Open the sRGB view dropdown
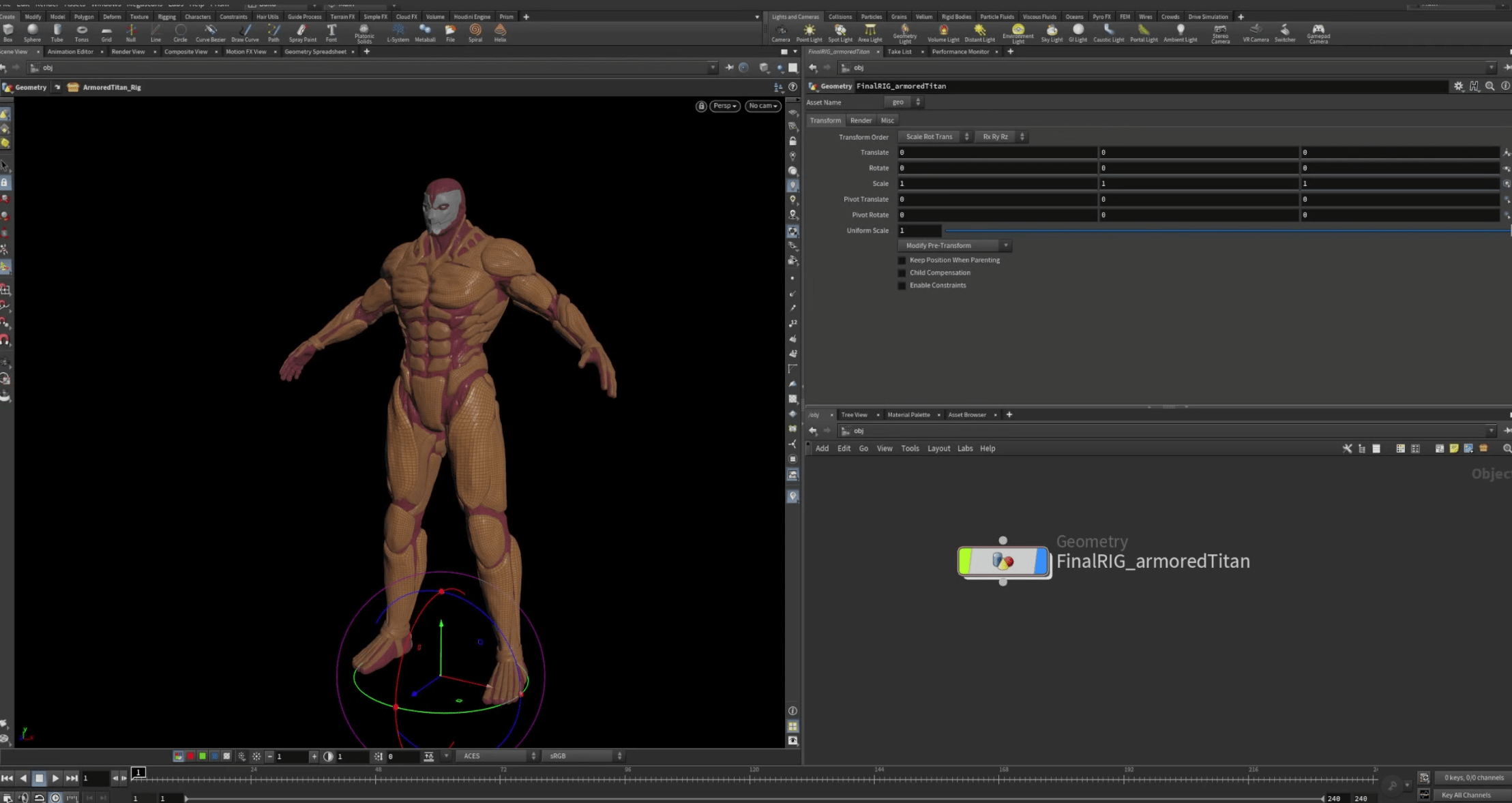 (x=584, y=756)
